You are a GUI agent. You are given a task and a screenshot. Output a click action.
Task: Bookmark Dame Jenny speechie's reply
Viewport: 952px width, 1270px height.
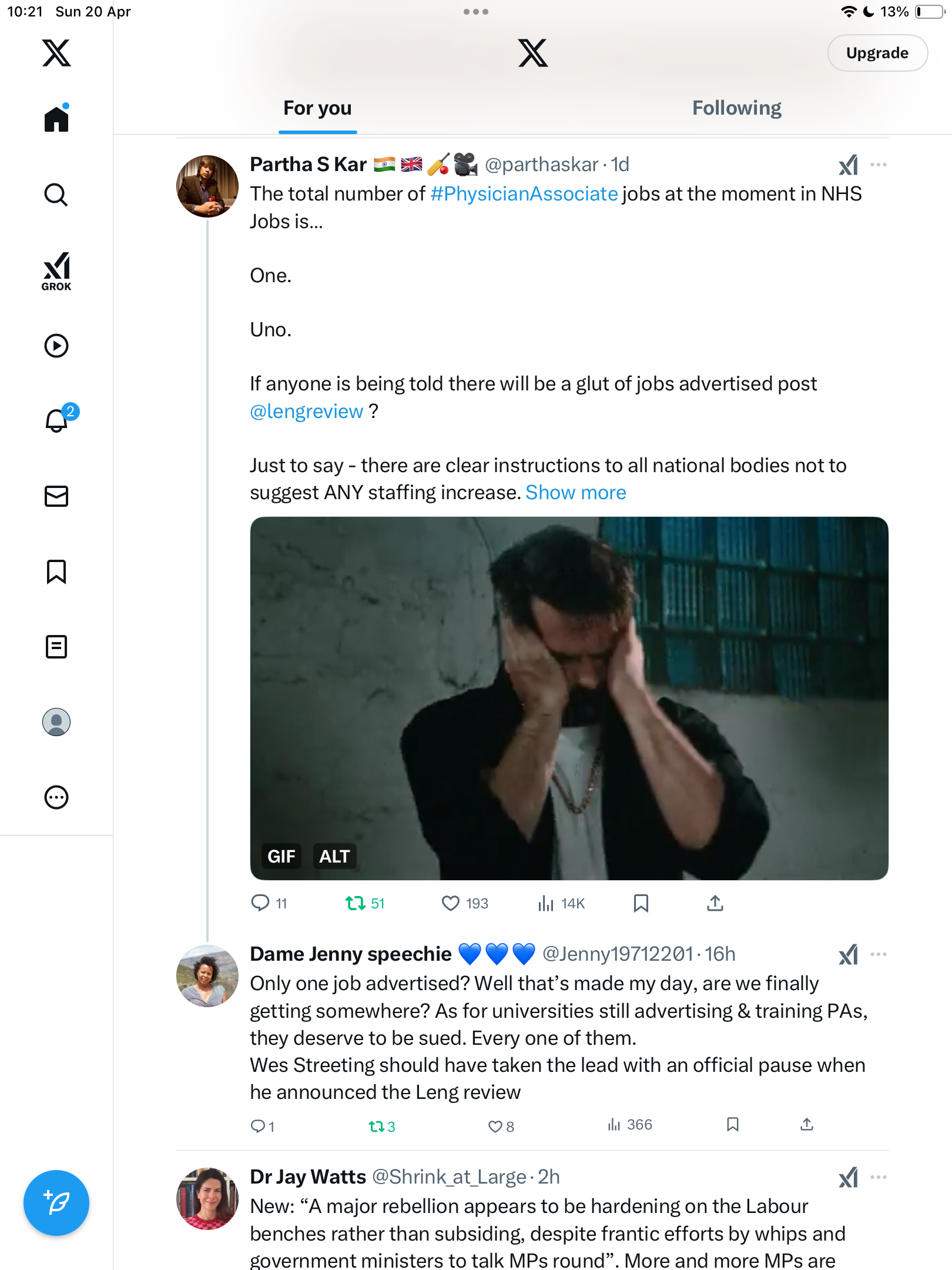click(733, 1125)
